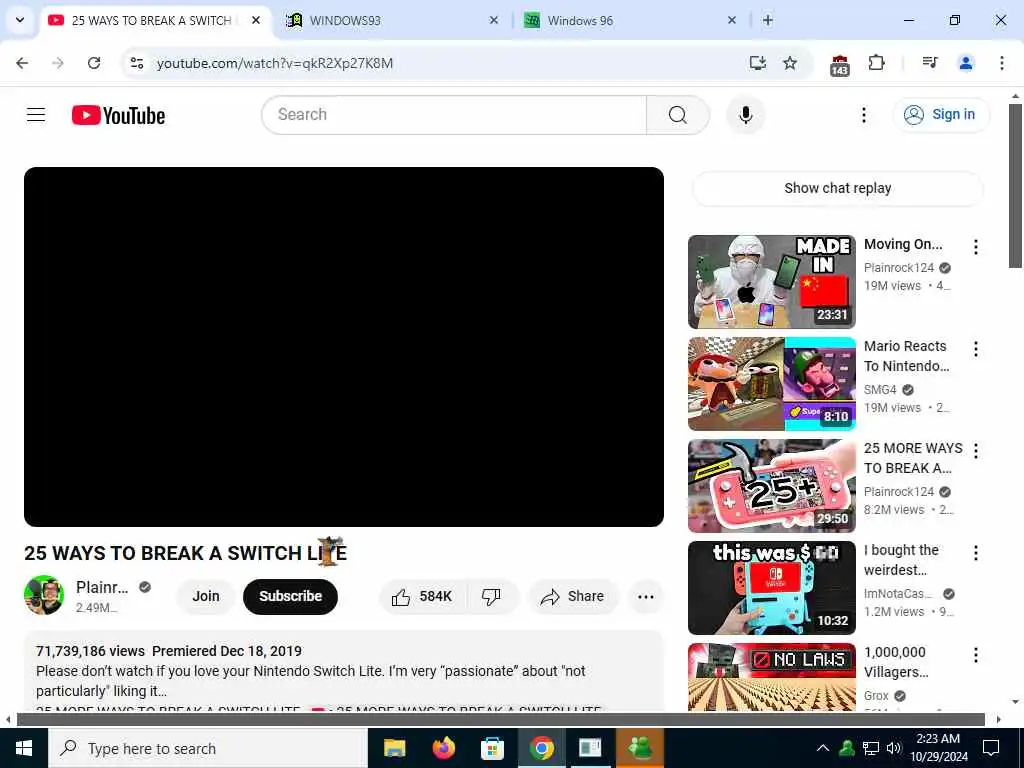1024x768 pixels.
Task: Close the WINDOWS93 tab
Action: (494, 20)
